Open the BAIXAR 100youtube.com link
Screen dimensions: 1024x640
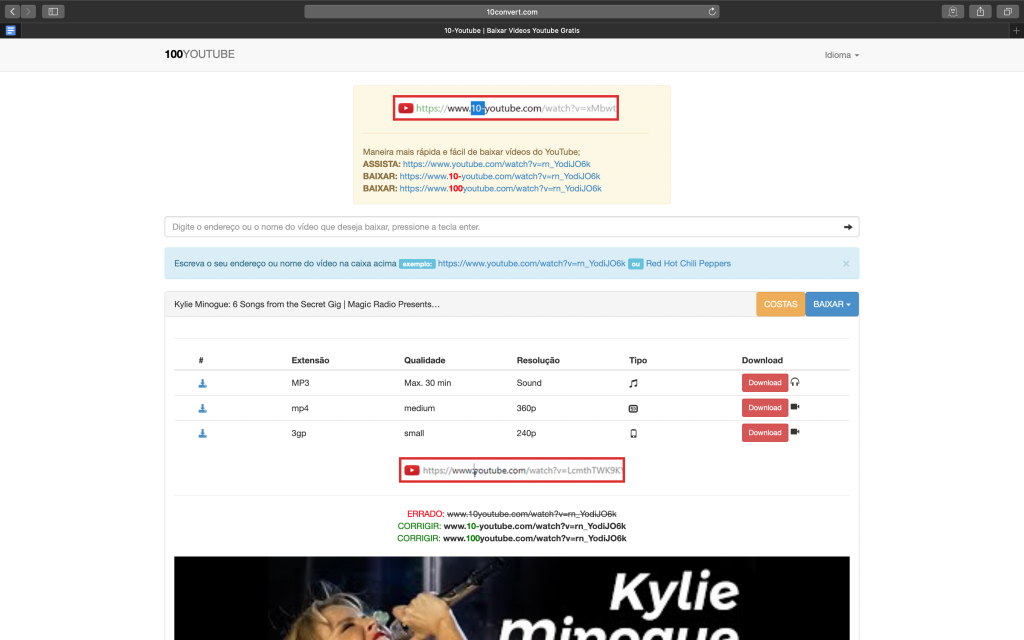pyautogui.click(x=500, y=189)
